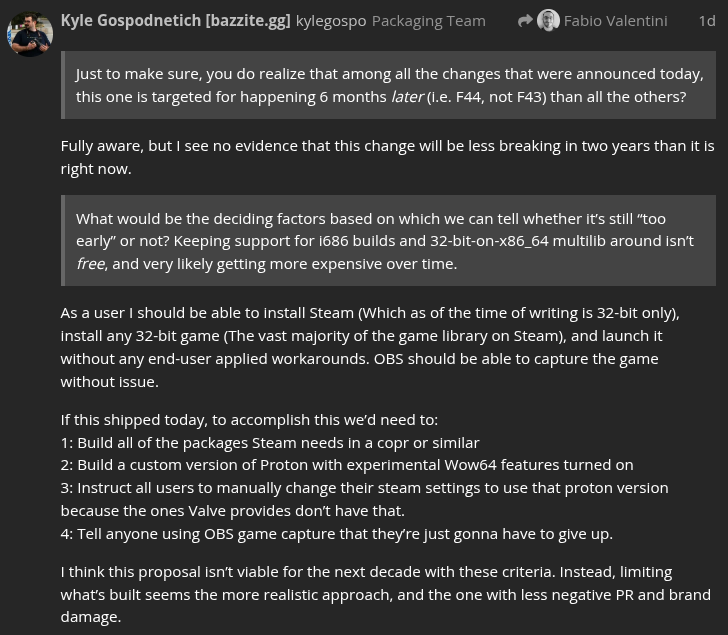Viewport: 728px width, 635px height.
Task: Click step 1 about building Steam packages
Action: pyautogui.click(x=270, y=442)
